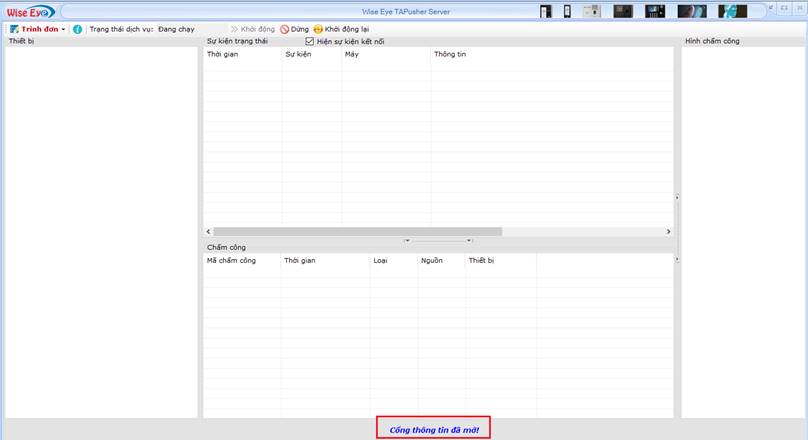808x440 pixels.
Task: Click Khởi động lại restart button
Action: tap(340, 29)
